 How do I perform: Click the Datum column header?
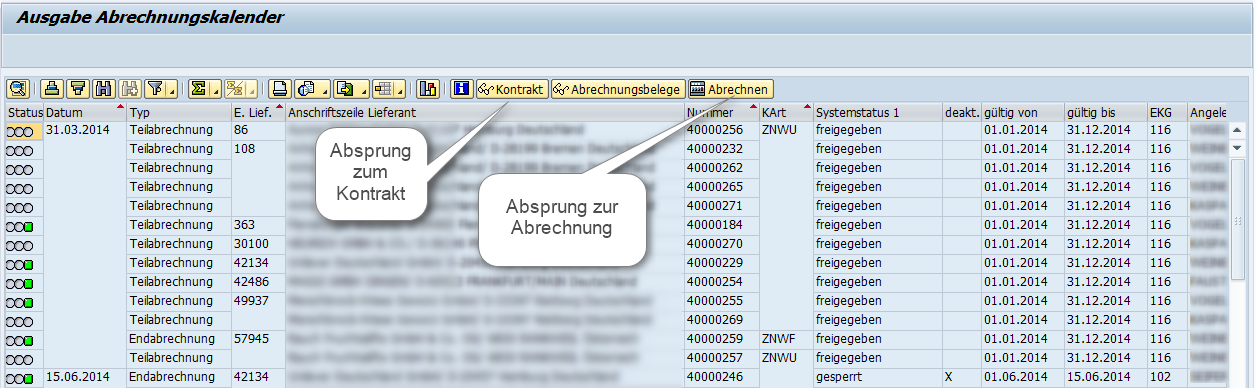click(x=84, y=112)
